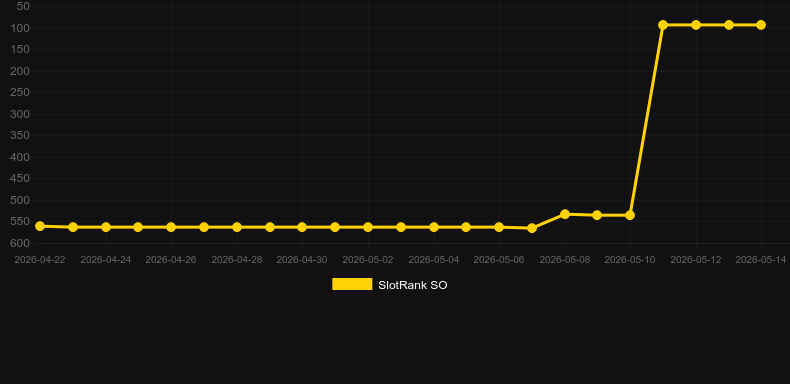Click the y-axis label 550
The image size is (790, 384).
point(20,222)
